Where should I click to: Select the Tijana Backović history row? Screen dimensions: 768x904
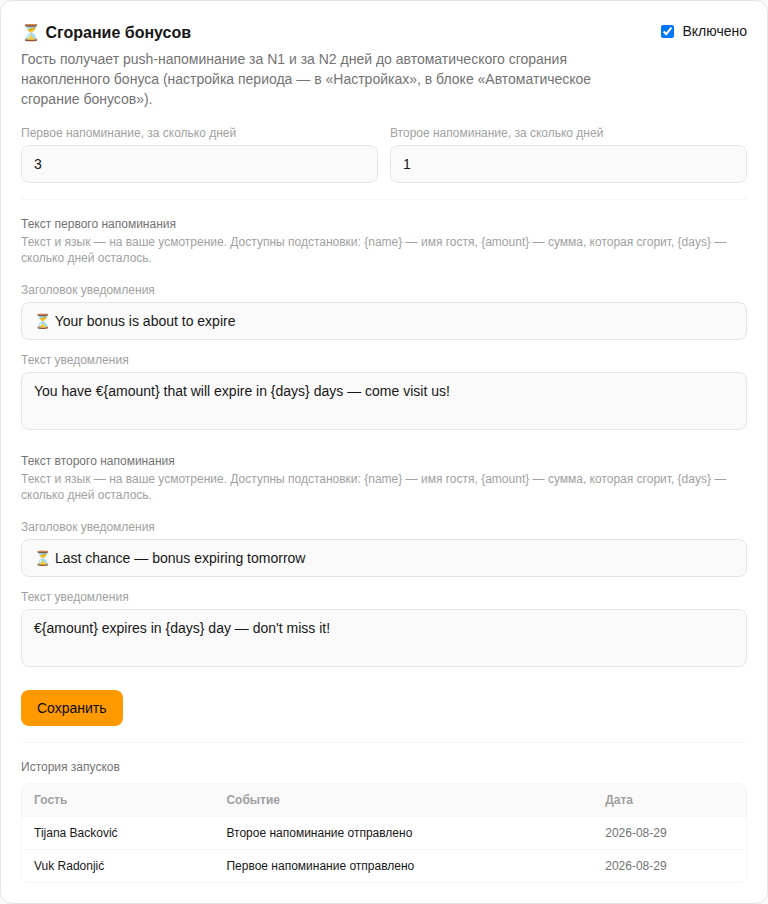pyautogui.click(x=384, y=833)
